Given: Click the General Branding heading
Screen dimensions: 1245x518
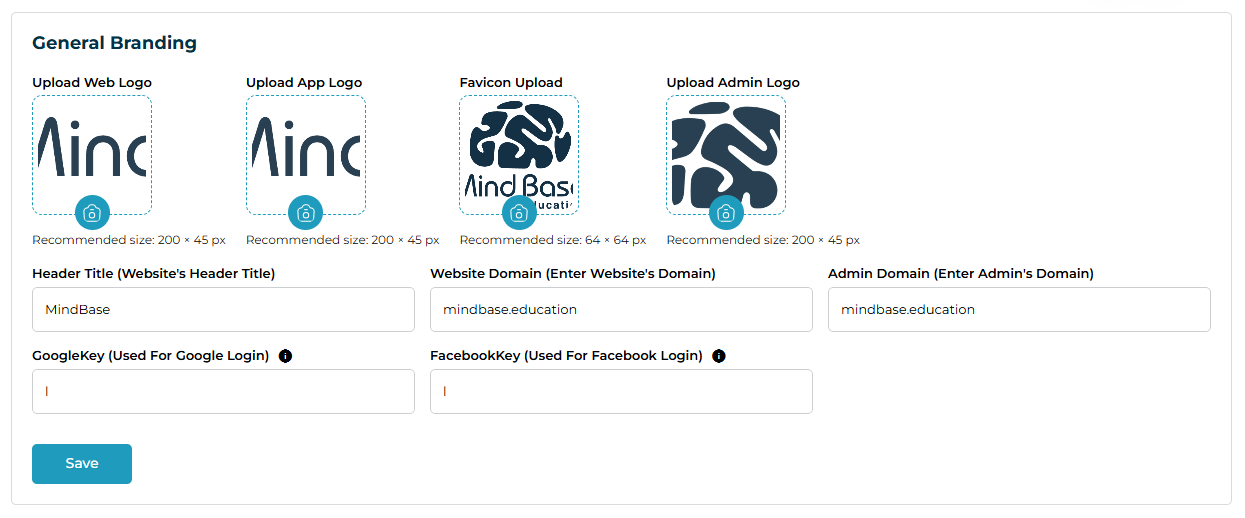Looking at the screenshot, I should [114, 43].
